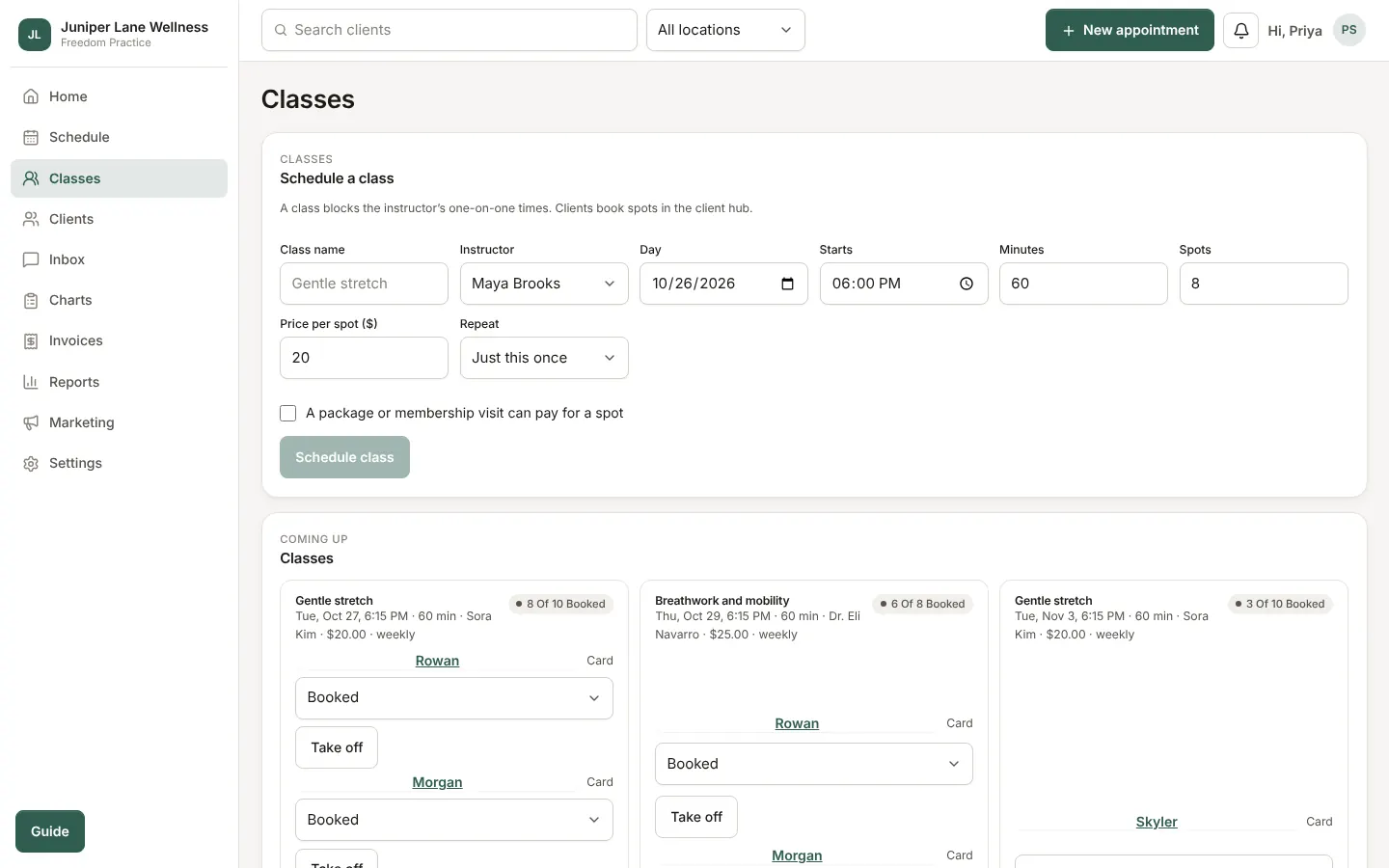Image resolution: width=1389 pixels, height=868 pixels.
Task: Open the Guide button
Action: coord(50,831)
